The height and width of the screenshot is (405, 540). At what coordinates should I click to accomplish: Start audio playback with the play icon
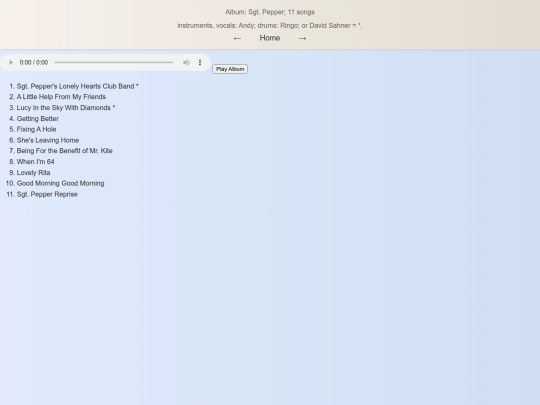11,62
